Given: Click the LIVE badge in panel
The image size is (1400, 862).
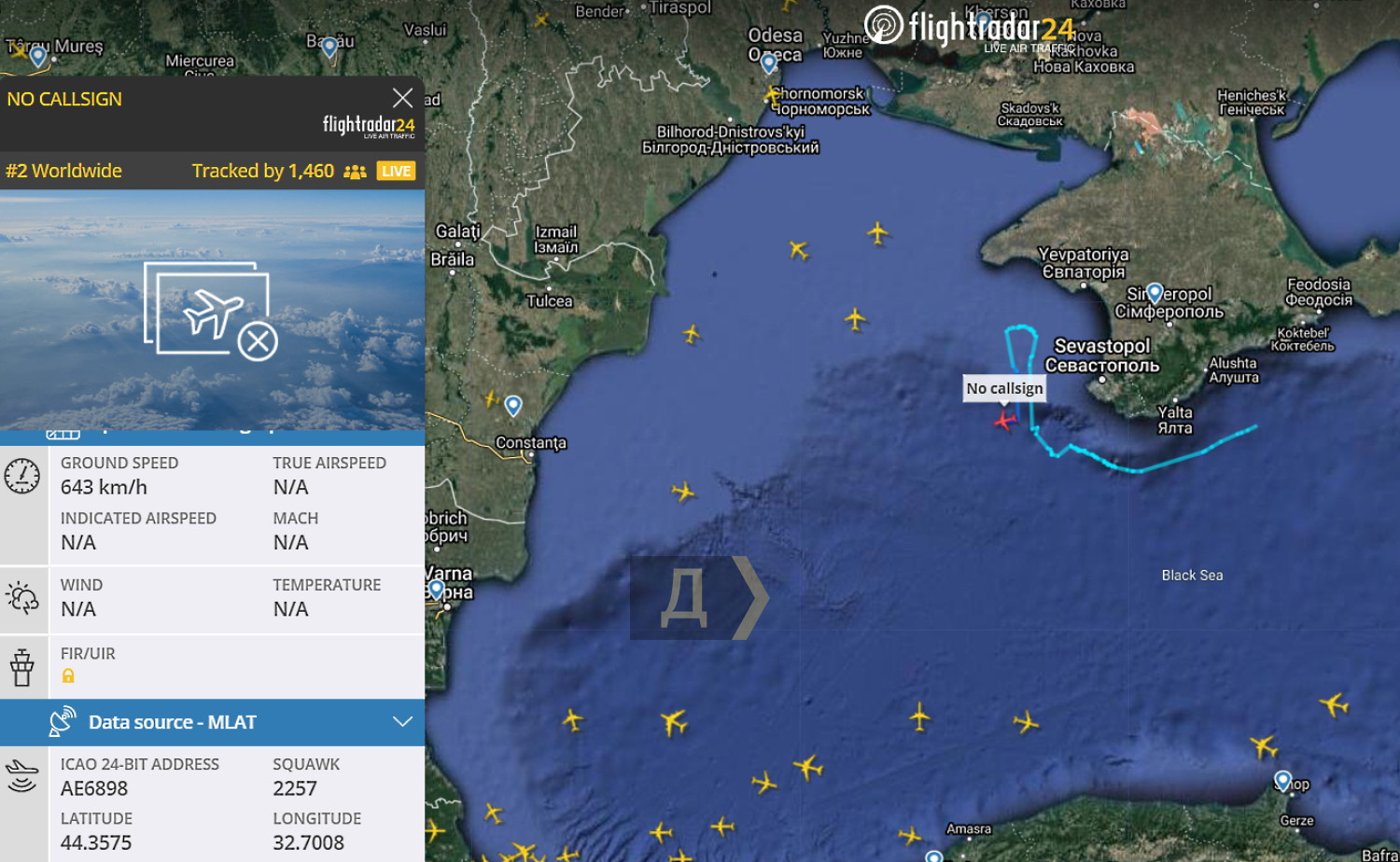Looking at the screenshot, I should point(396,171).
